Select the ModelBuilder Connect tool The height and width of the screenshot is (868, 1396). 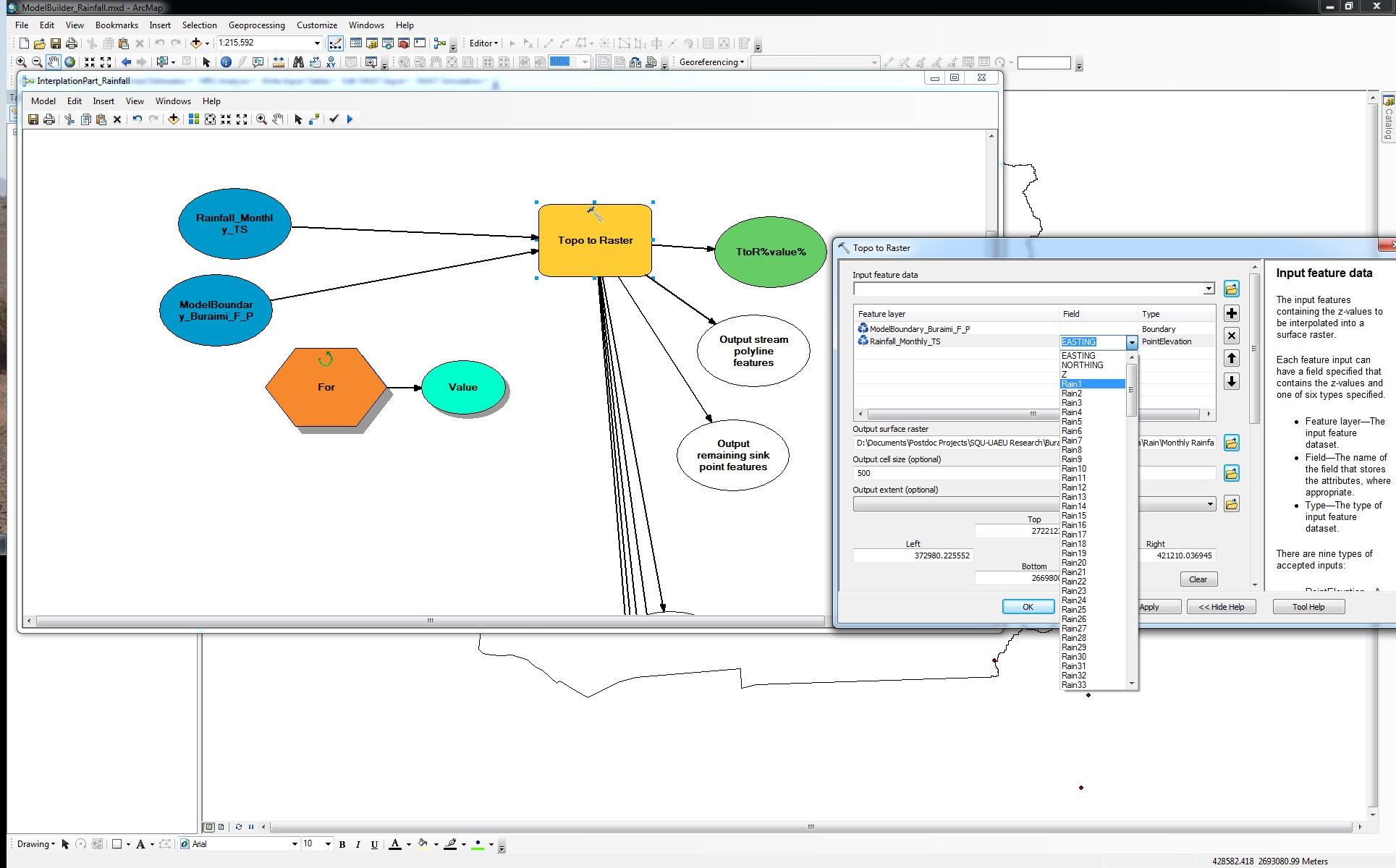coord(314,119)
